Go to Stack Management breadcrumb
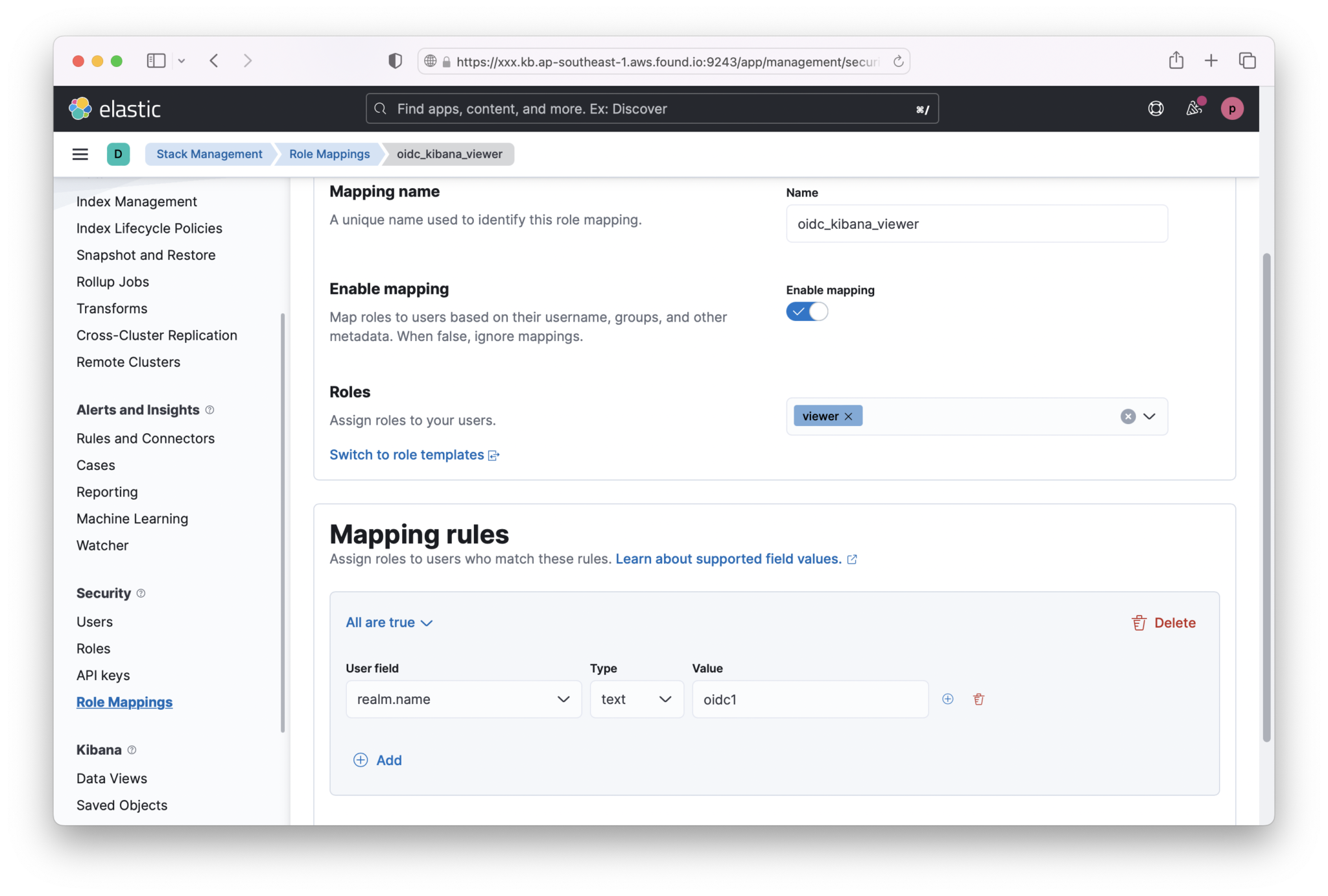The image size is (1328, 896). (x=209, y=154)
